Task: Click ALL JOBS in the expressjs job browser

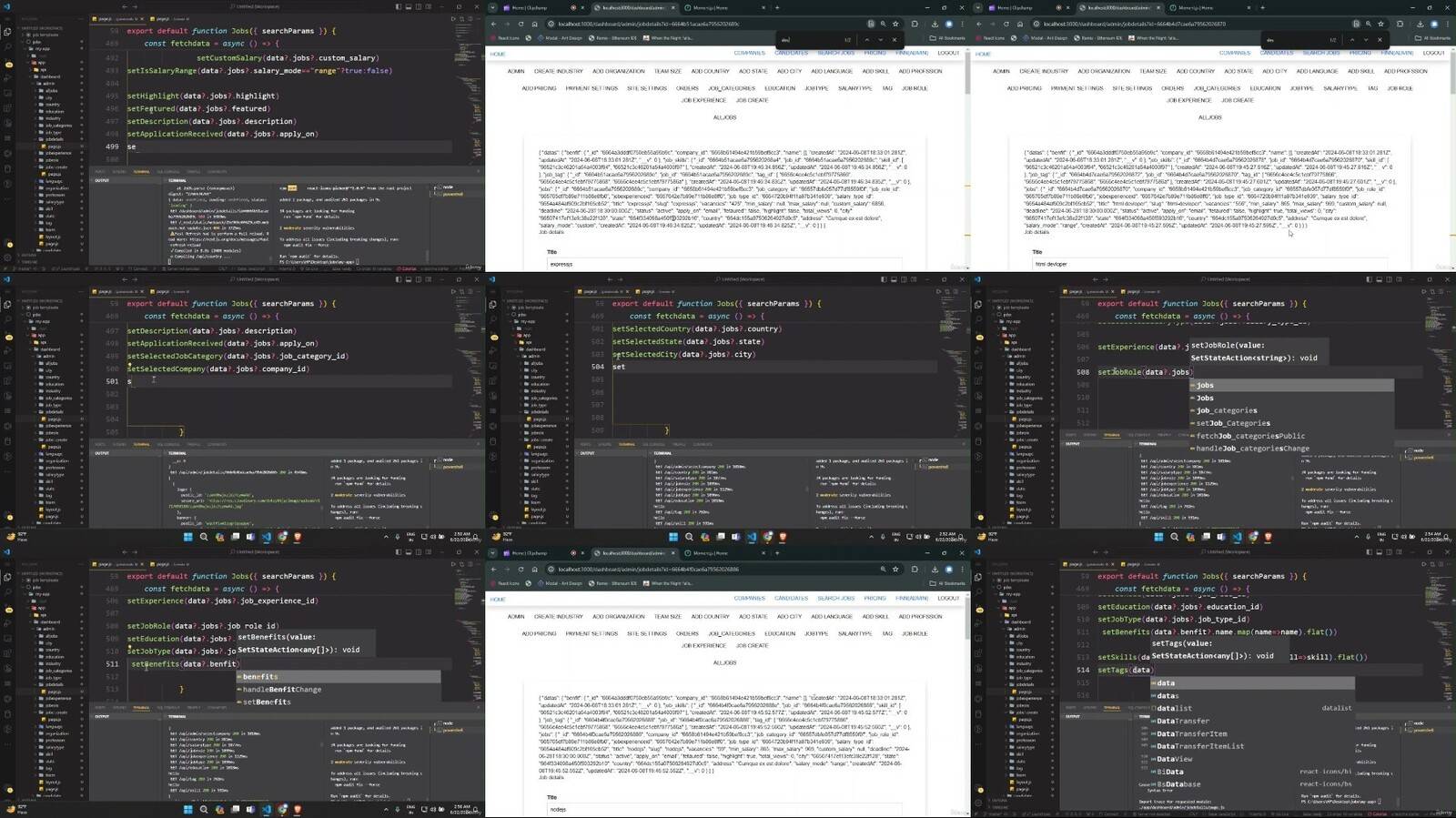Action: point(724,117)
